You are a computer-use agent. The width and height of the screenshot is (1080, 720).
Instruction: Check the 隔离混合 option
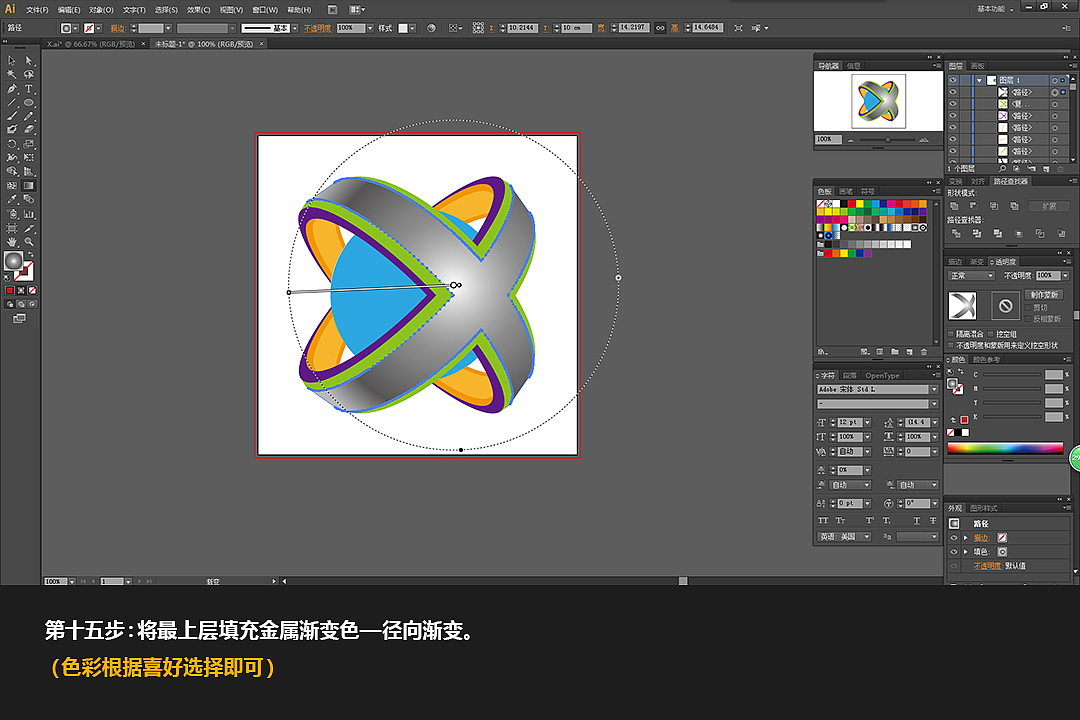950,333
